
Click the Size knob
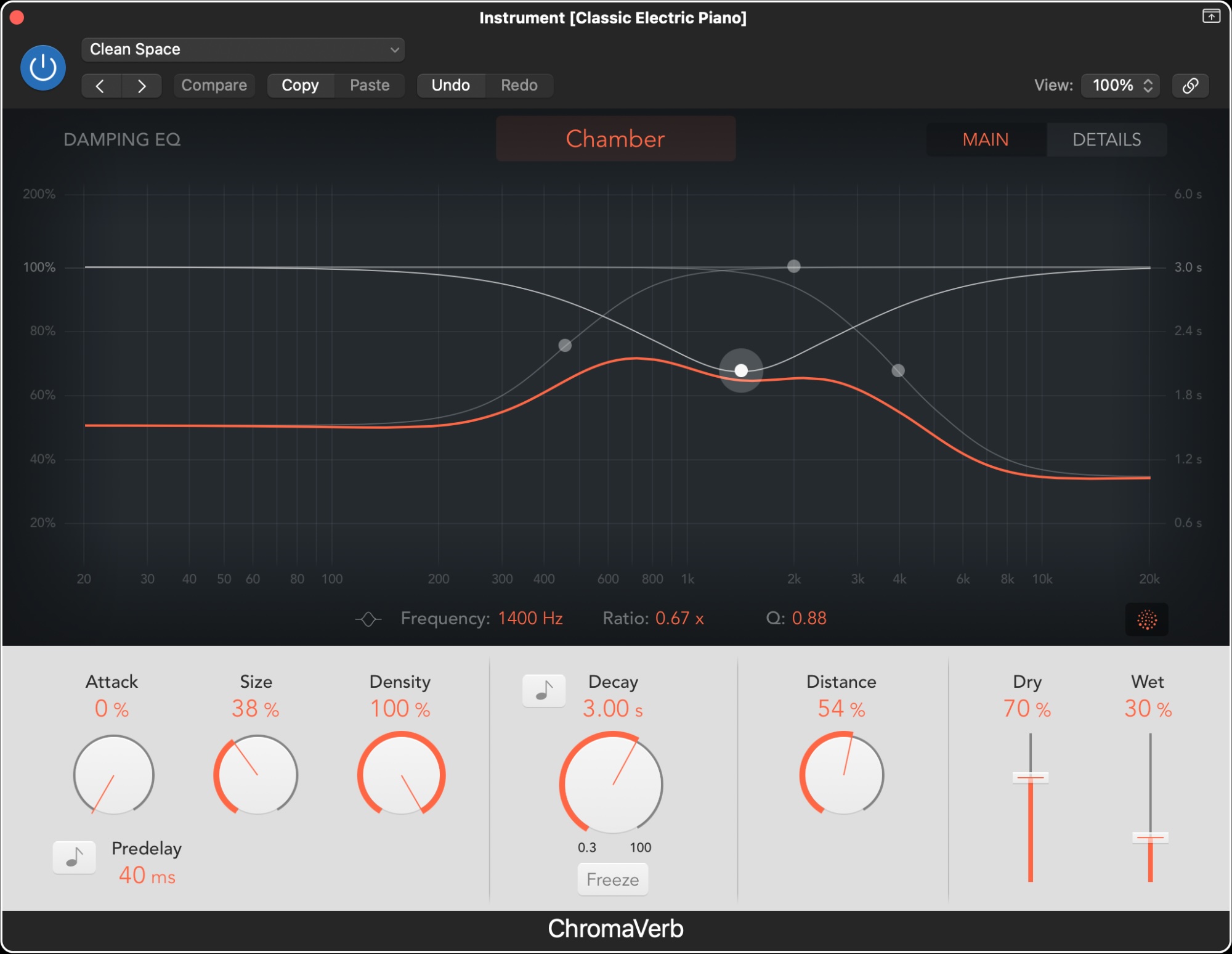click(256, 775)
